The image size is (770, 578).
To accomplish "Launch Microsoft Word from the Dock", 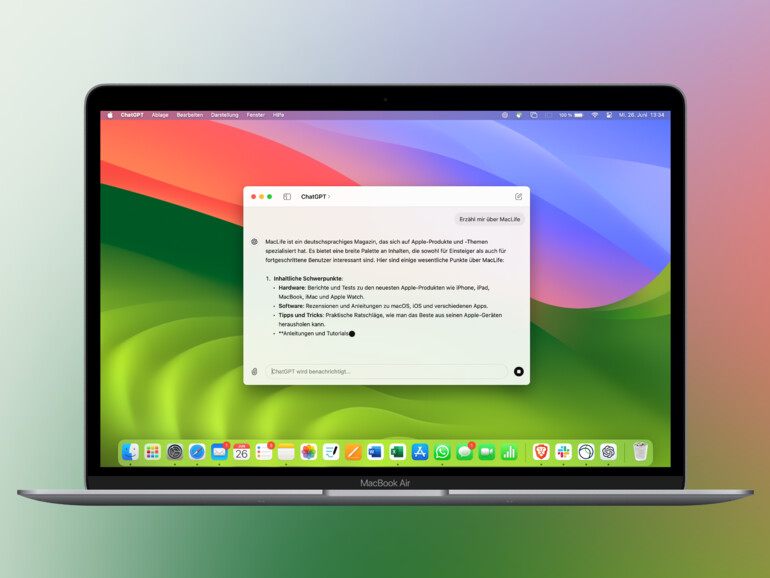I will point(375,452).
